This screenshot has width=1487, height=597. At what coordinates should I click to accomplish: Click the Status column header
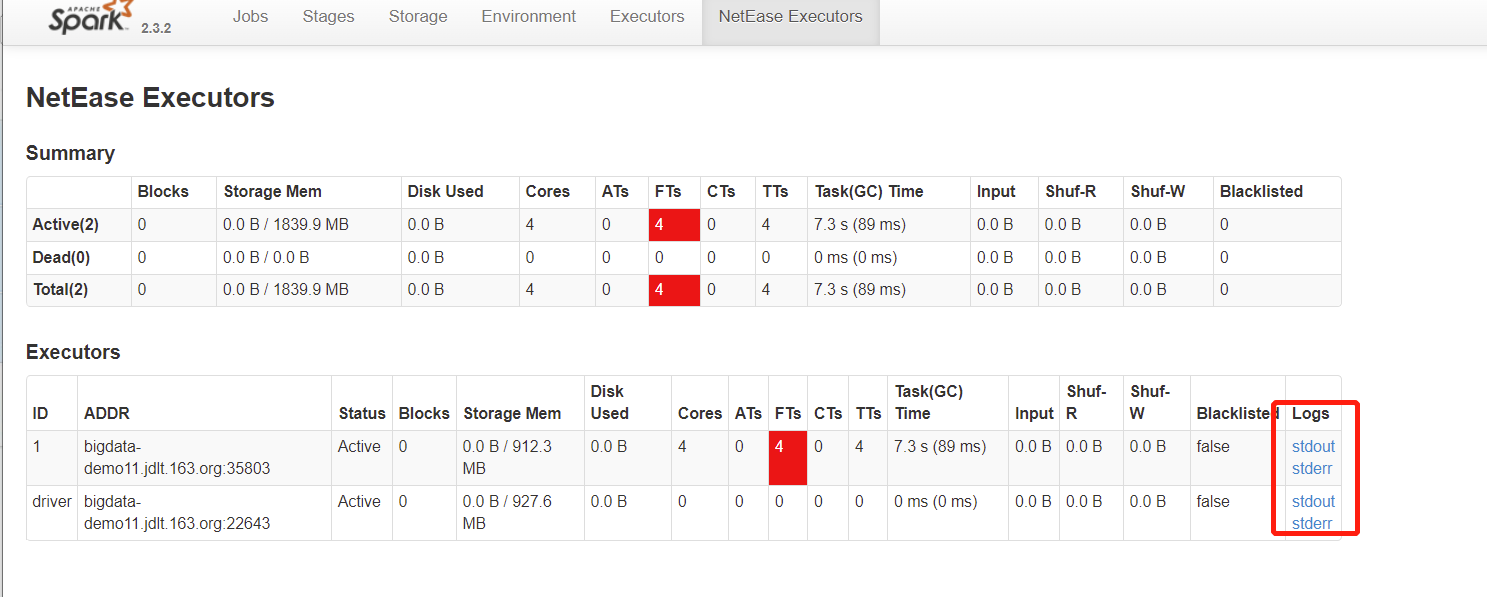click(361, 414)
